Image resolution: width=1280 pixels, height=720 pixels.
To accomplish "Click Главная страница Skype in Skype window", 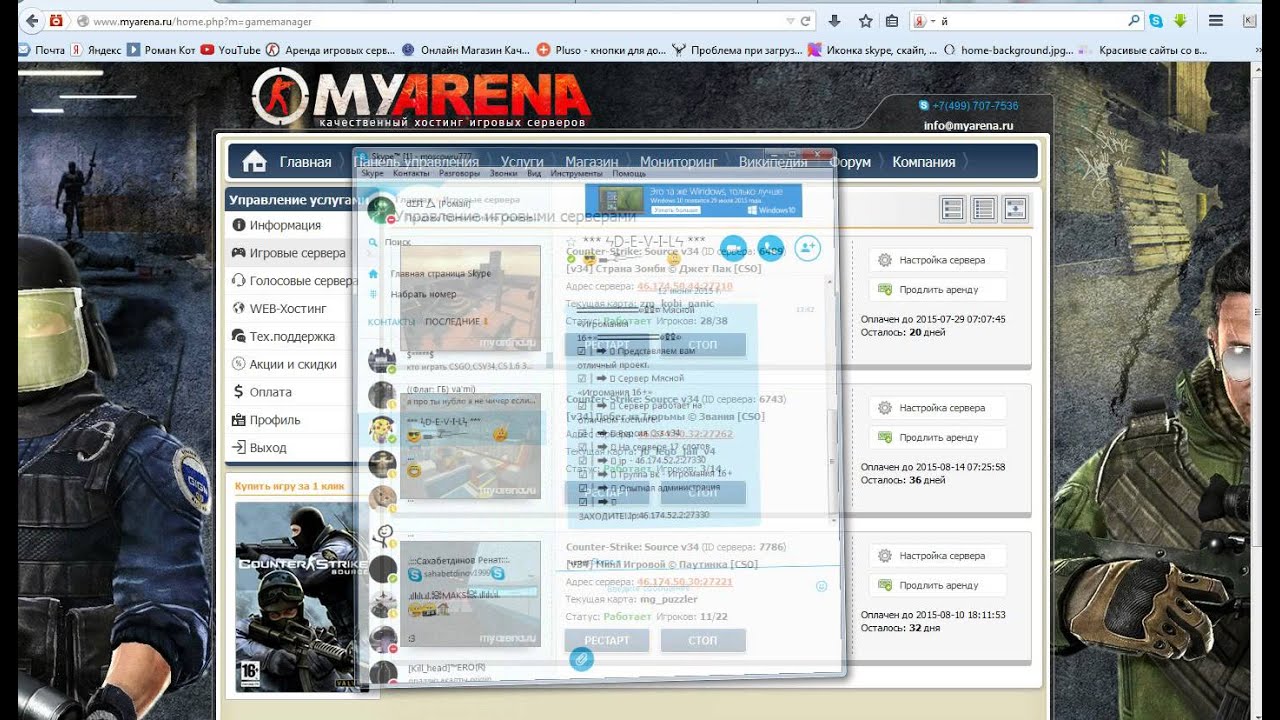I will point(440,274).
